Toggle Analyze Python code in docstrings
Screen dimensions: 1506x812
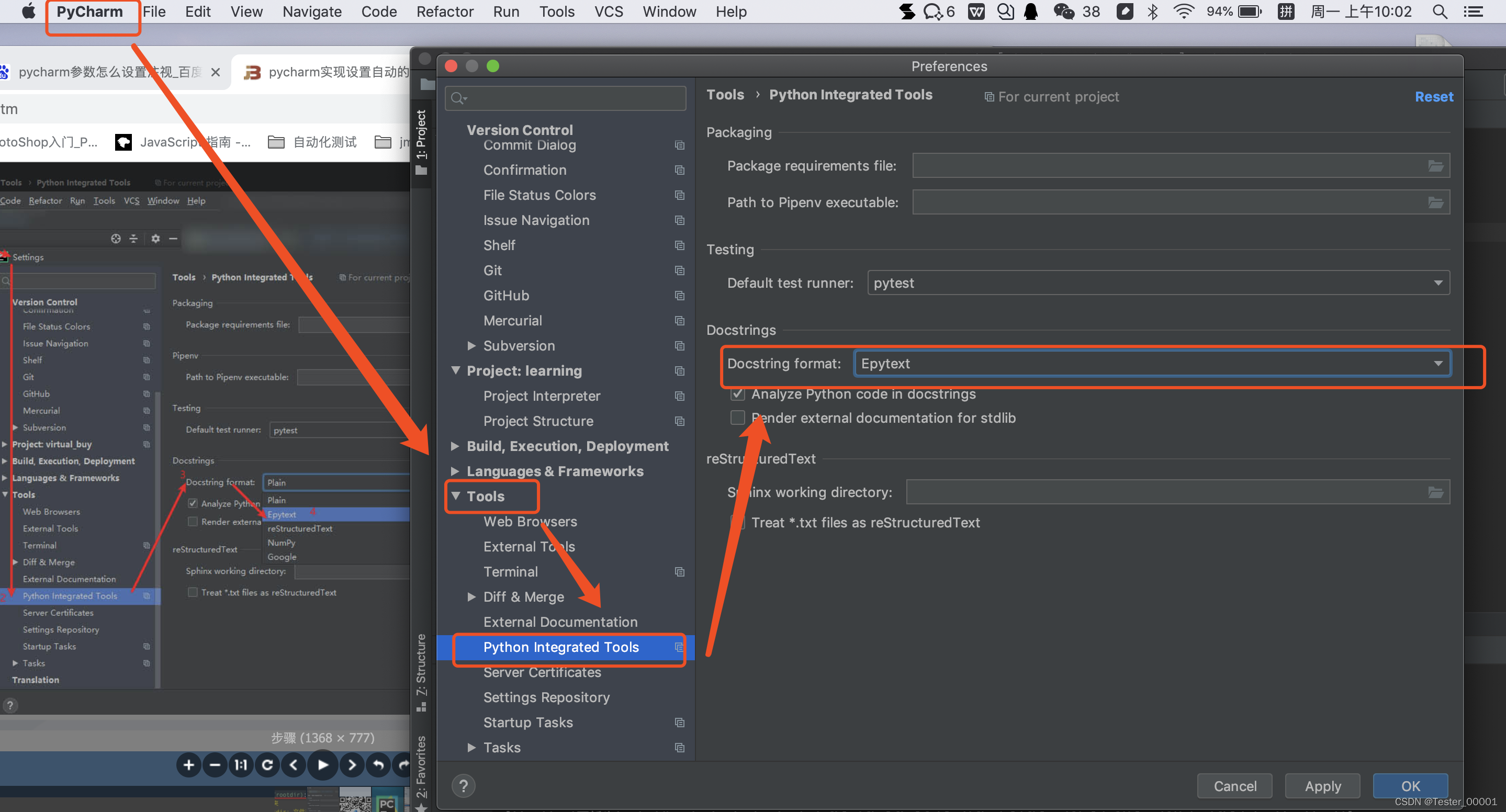(x=738, y=394)
